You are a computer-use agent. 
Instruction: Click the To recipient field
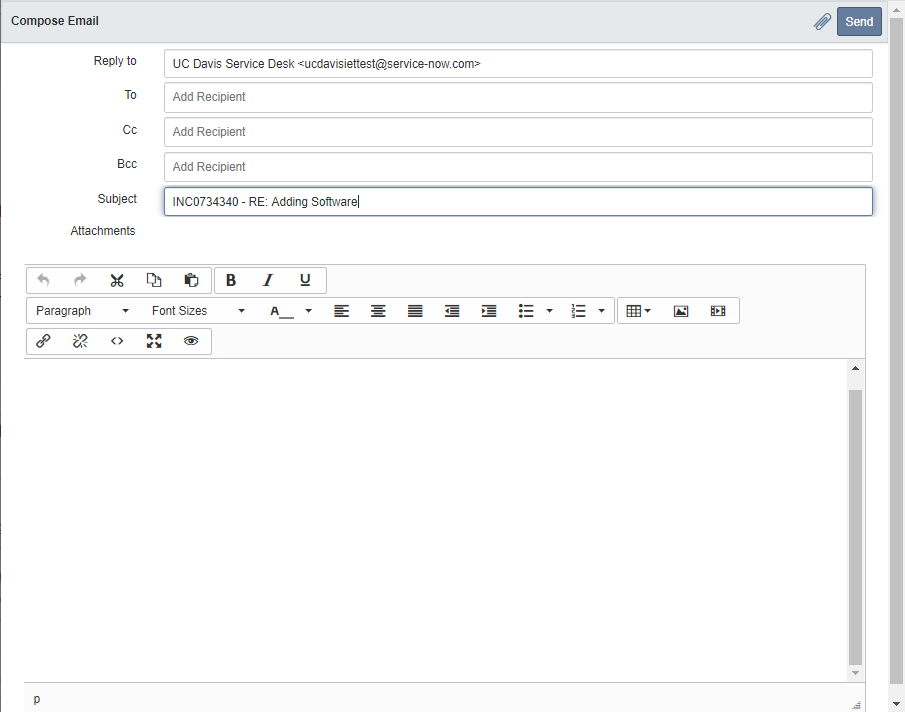pyautogui.click(x=518, y=97)
